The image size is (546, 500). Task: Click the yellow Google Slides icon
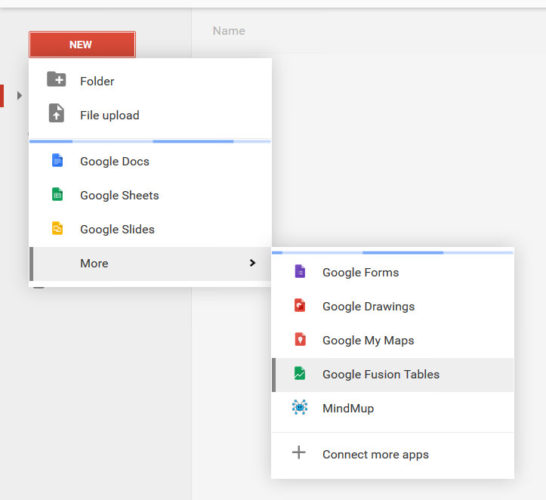(x=57, y=228)
